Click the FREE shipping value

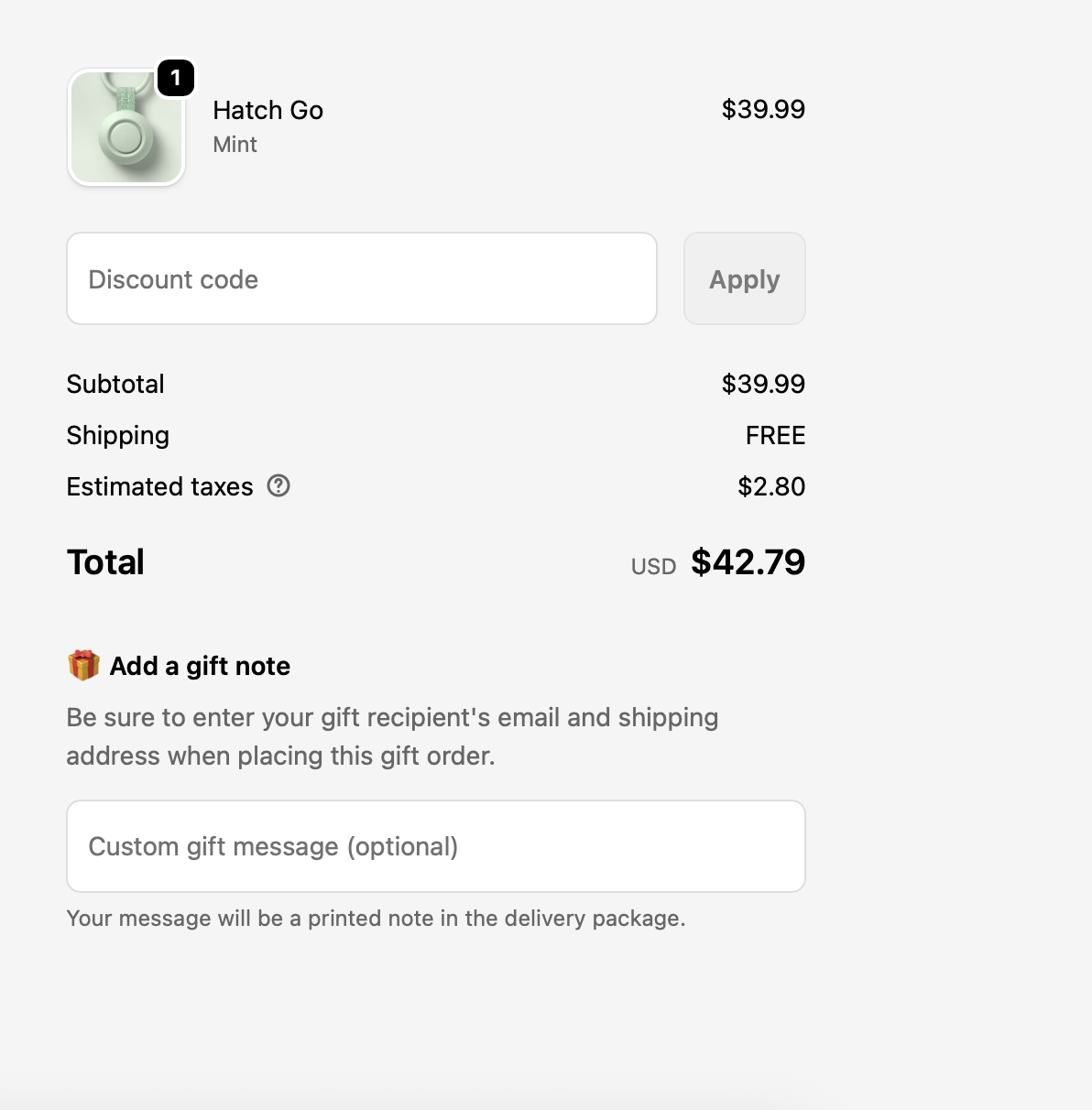775,435
